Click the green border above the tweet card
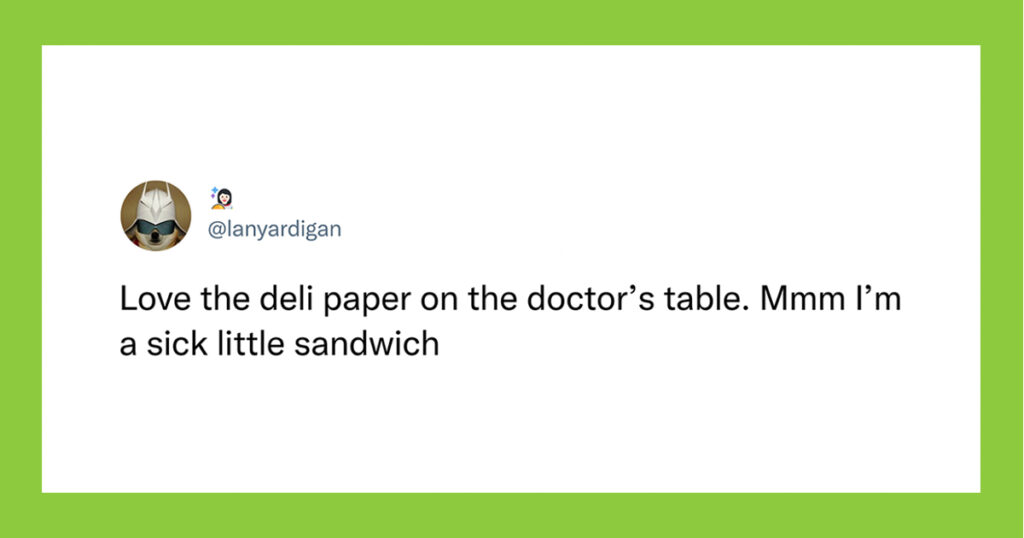The height and width of the screenshot is (538, 1024). pyautogui.click(x=512, y=22)
